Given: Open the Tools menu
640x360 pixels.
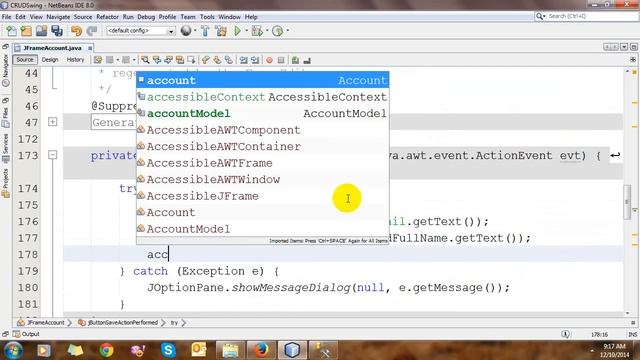Looking at the screenshot, I should coord(207,17).
